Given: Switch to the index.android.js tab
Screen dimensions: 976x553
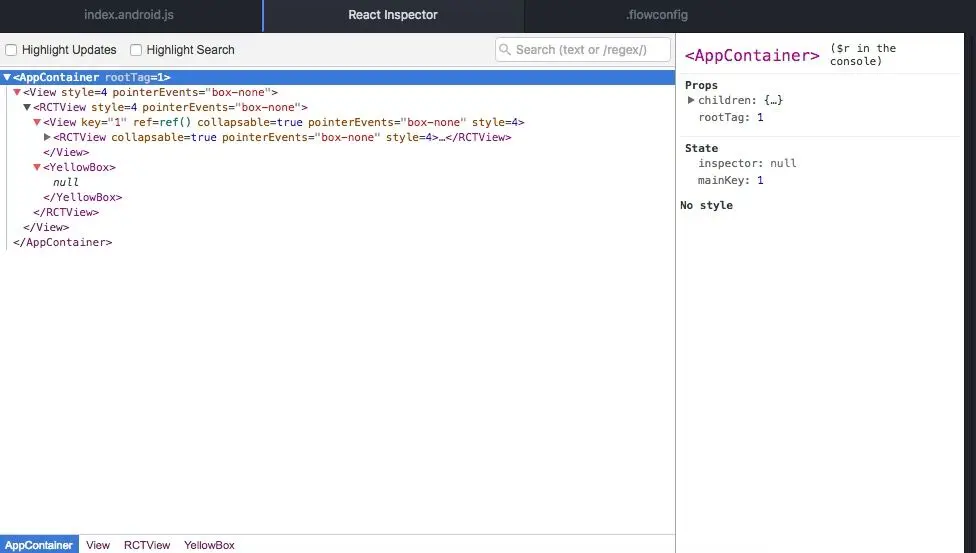Looking at the screenshot, I should pyautogui.click(x=129, y=15).
